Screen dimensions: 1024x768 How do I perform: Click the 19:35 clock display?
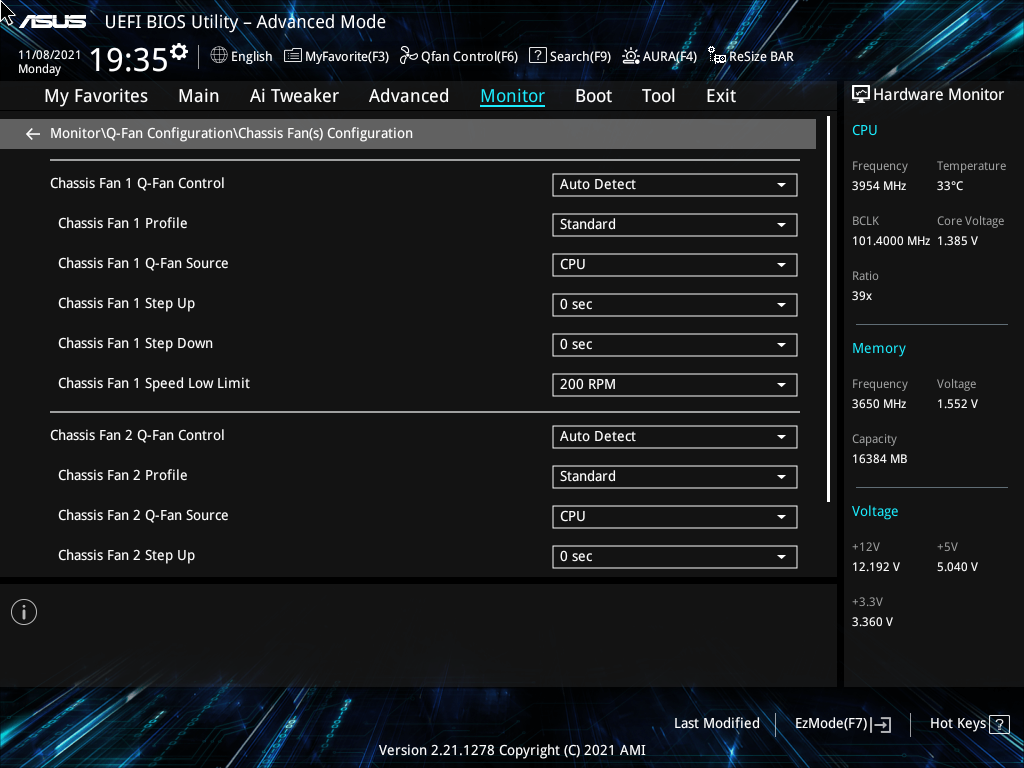(x=129, y=59)
